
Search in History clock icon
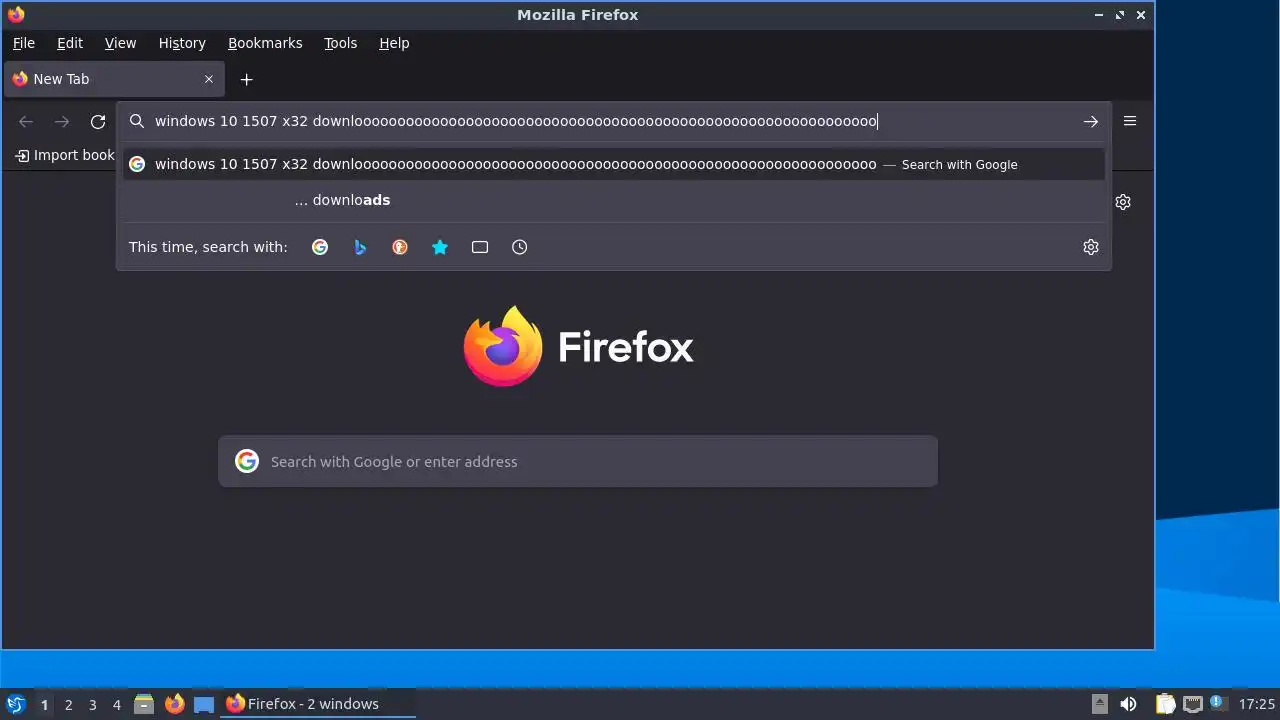tap(520, 247)
